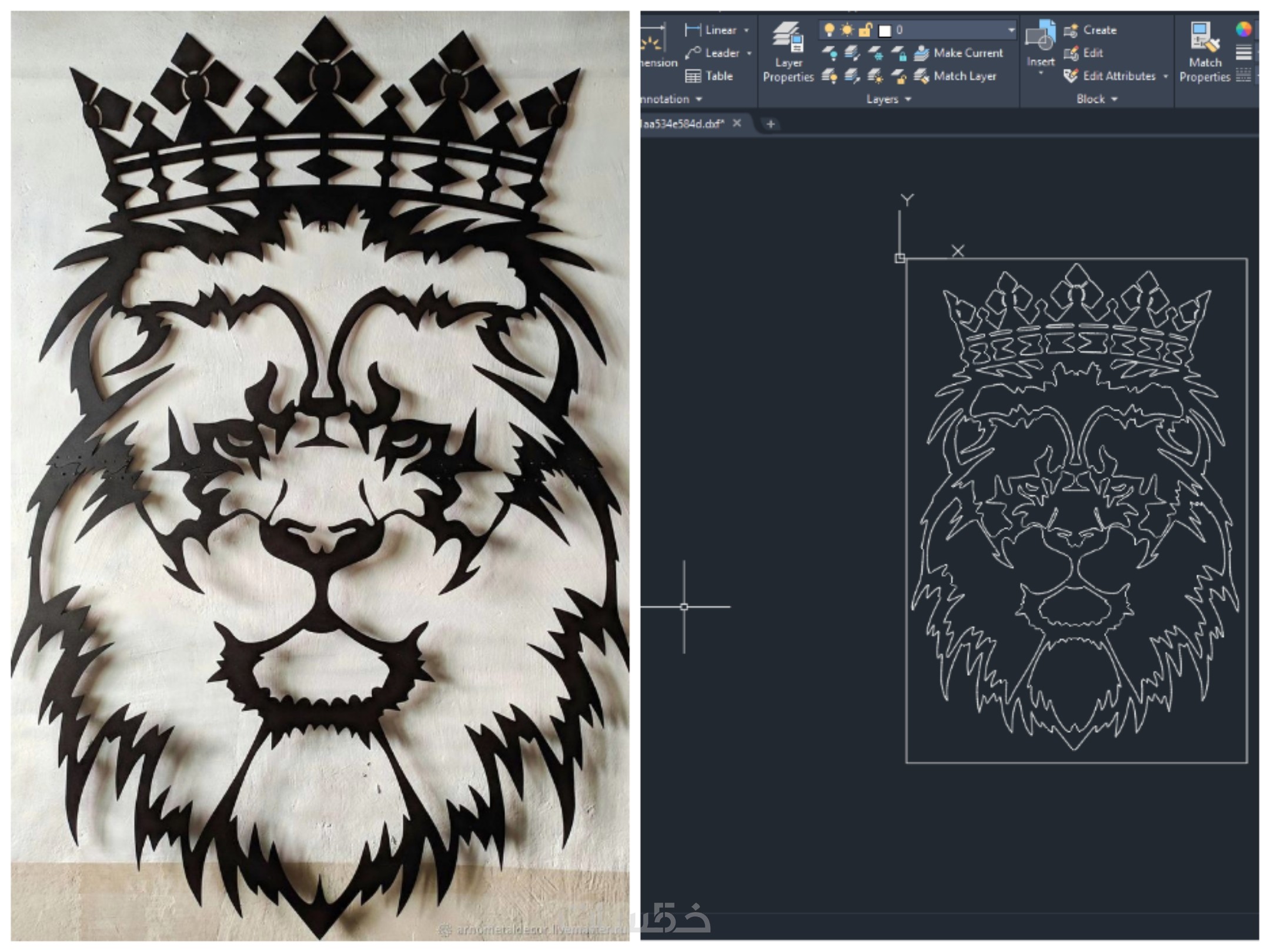The image size is (1270, 952).
Task: Open the Linear dimension dropdown arrow
Action: (747, 30)
